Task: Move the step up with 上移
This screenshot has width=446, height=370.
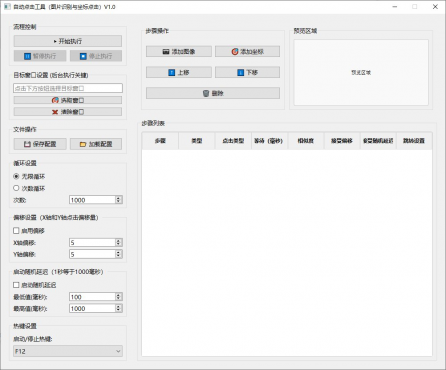Action: [x=179, y=72]
